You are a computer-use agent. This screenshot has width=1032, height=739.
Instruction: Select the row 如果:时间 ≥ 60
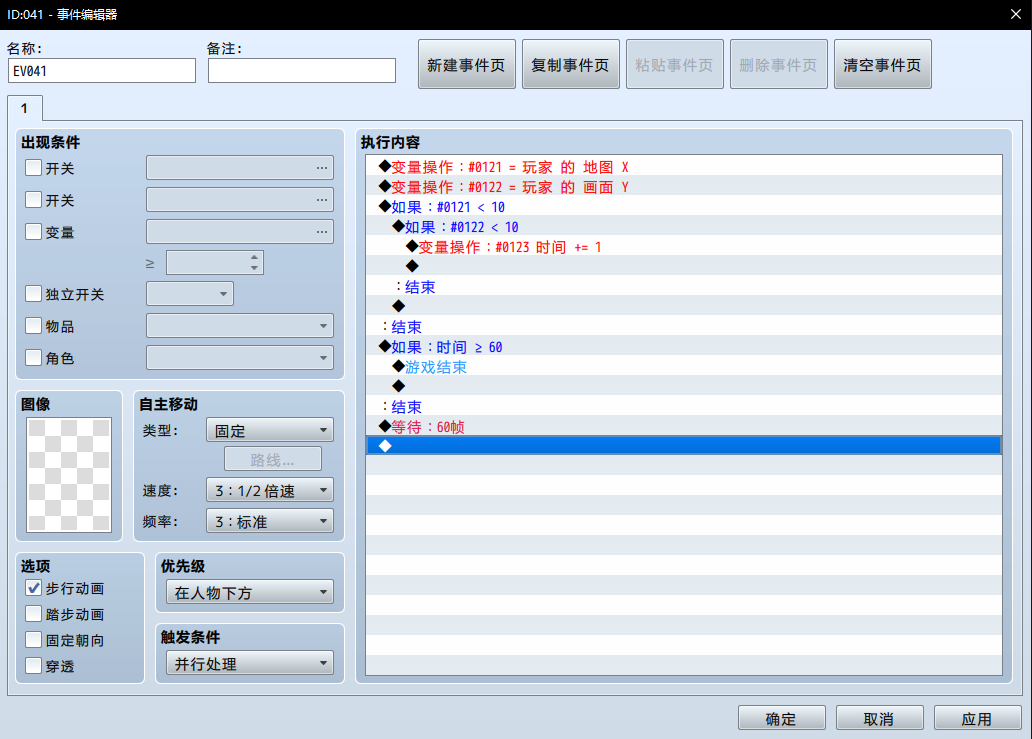(684, 347)
